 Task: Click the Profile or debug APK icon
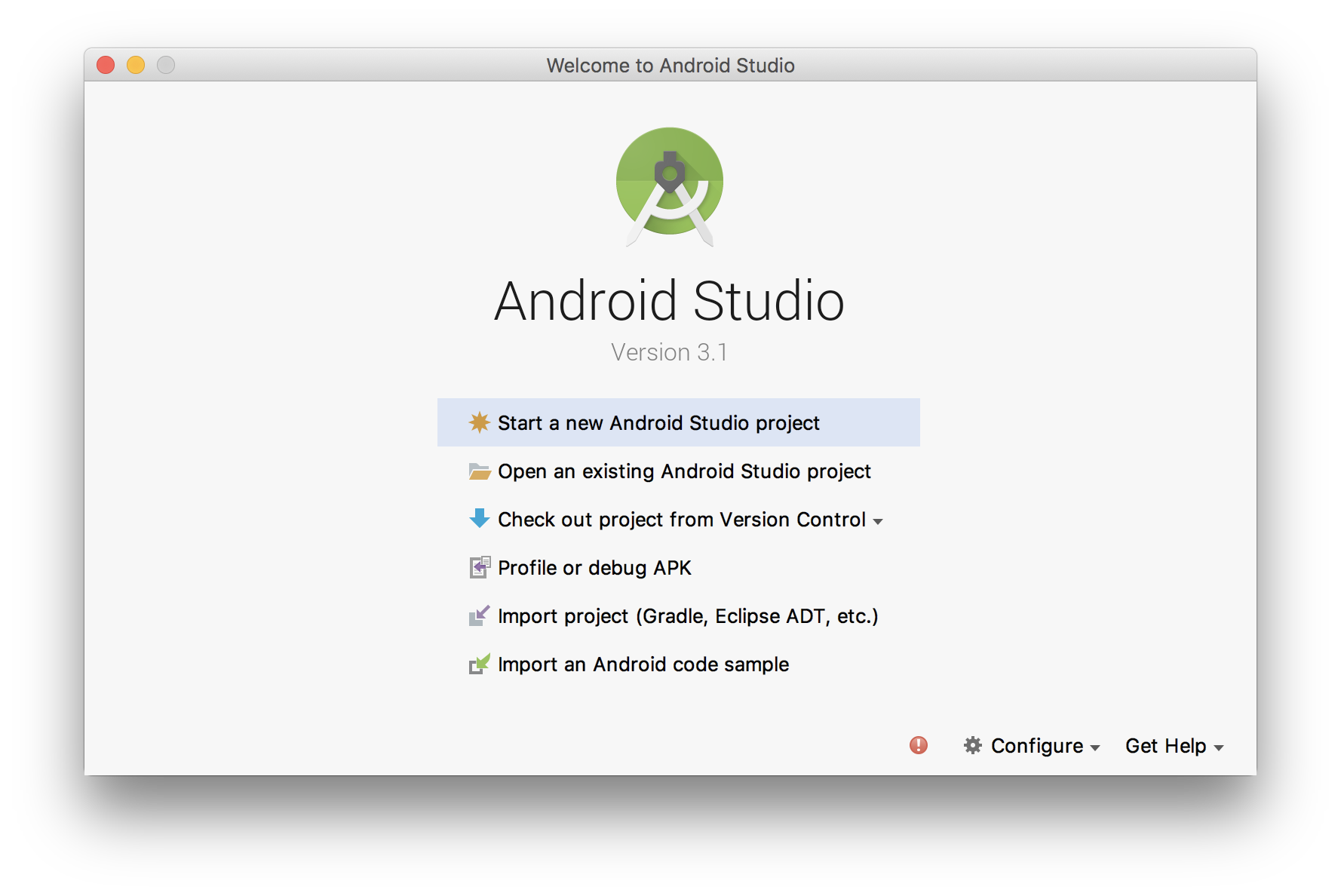[x=480, y=567]
